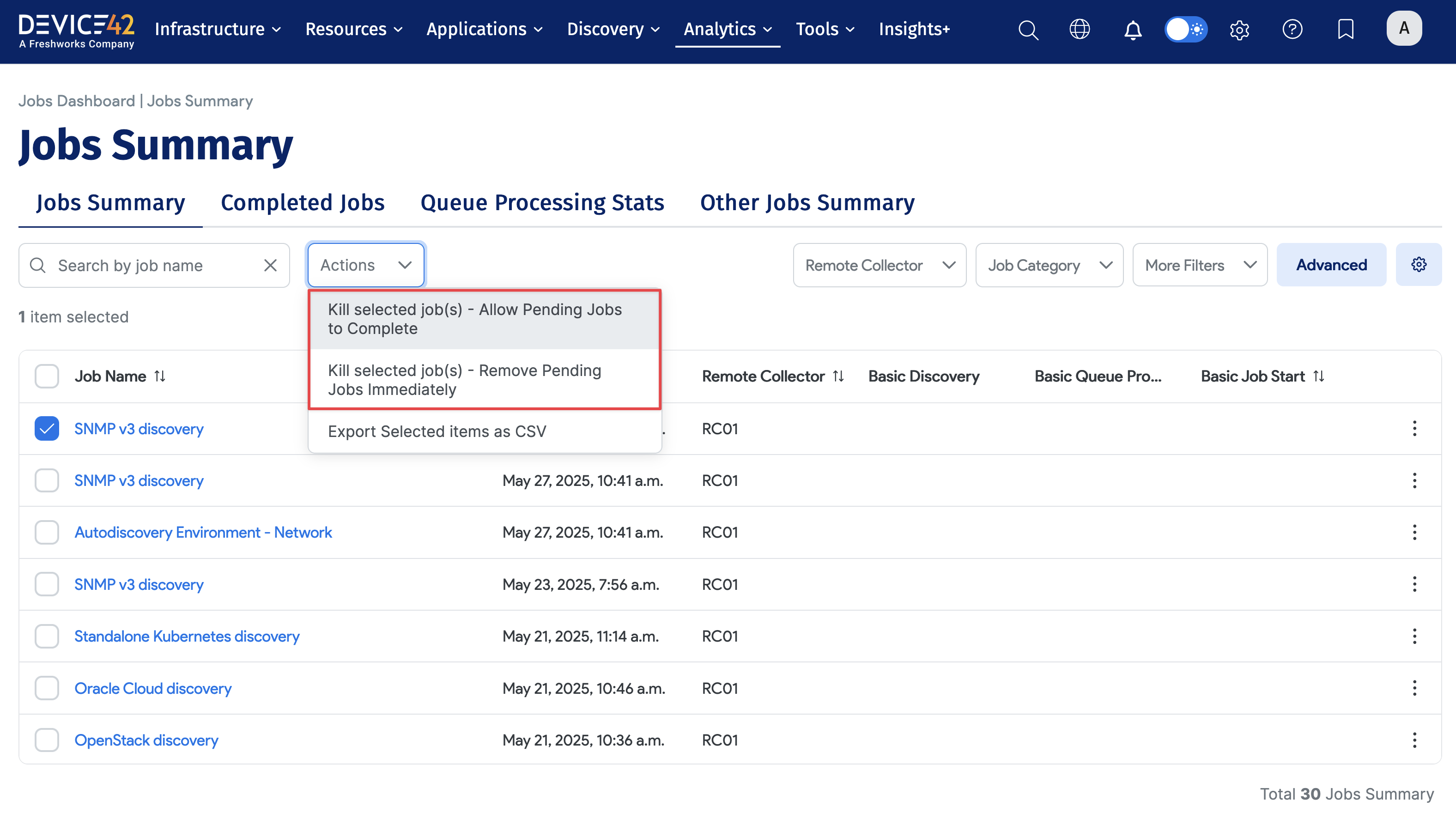The width and height of the screenshot is (1456, 837).
Task: Open the Resources menu
Action: [353, 29]
